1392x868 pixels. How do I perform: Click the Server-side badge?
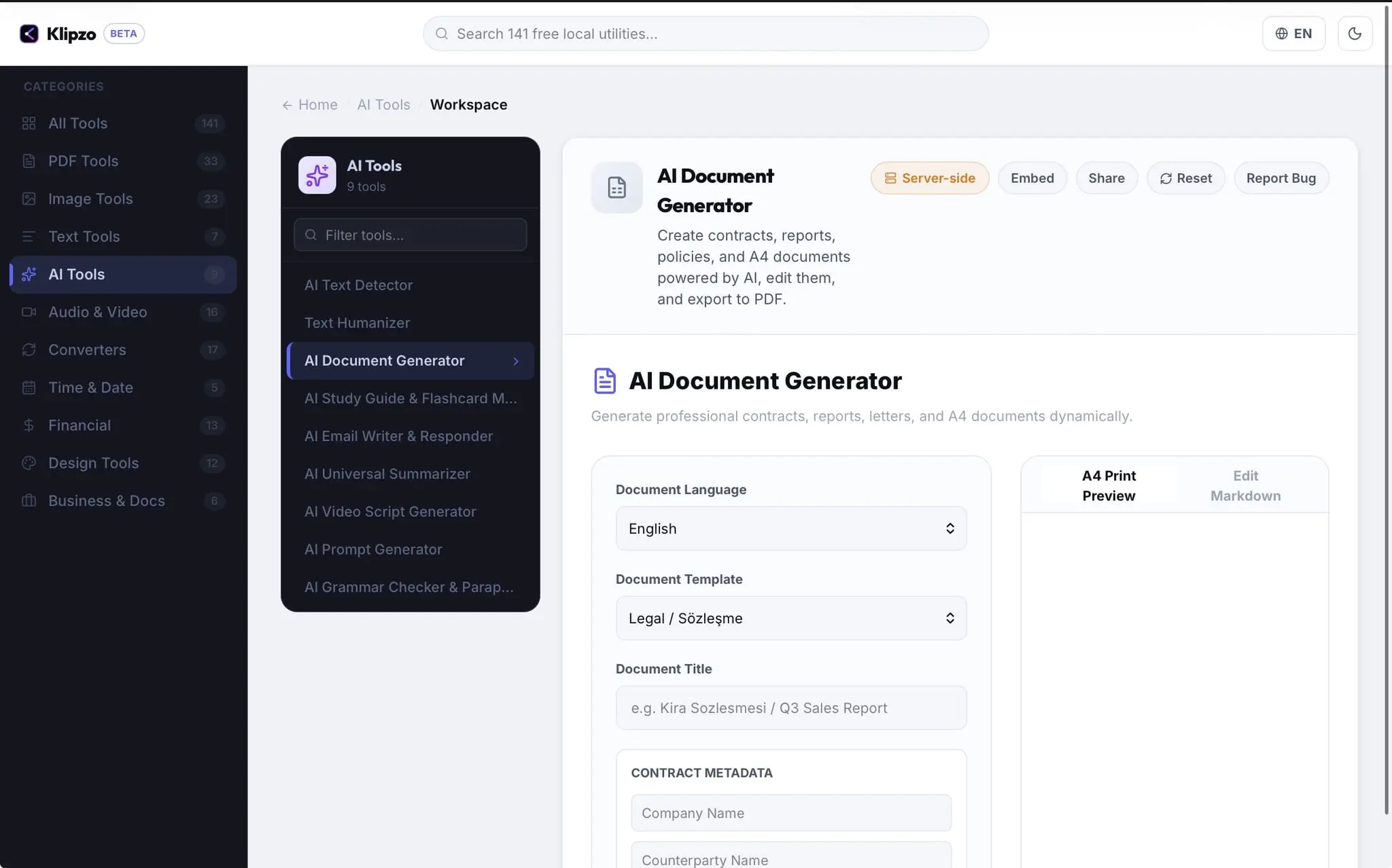coord(930,178)
